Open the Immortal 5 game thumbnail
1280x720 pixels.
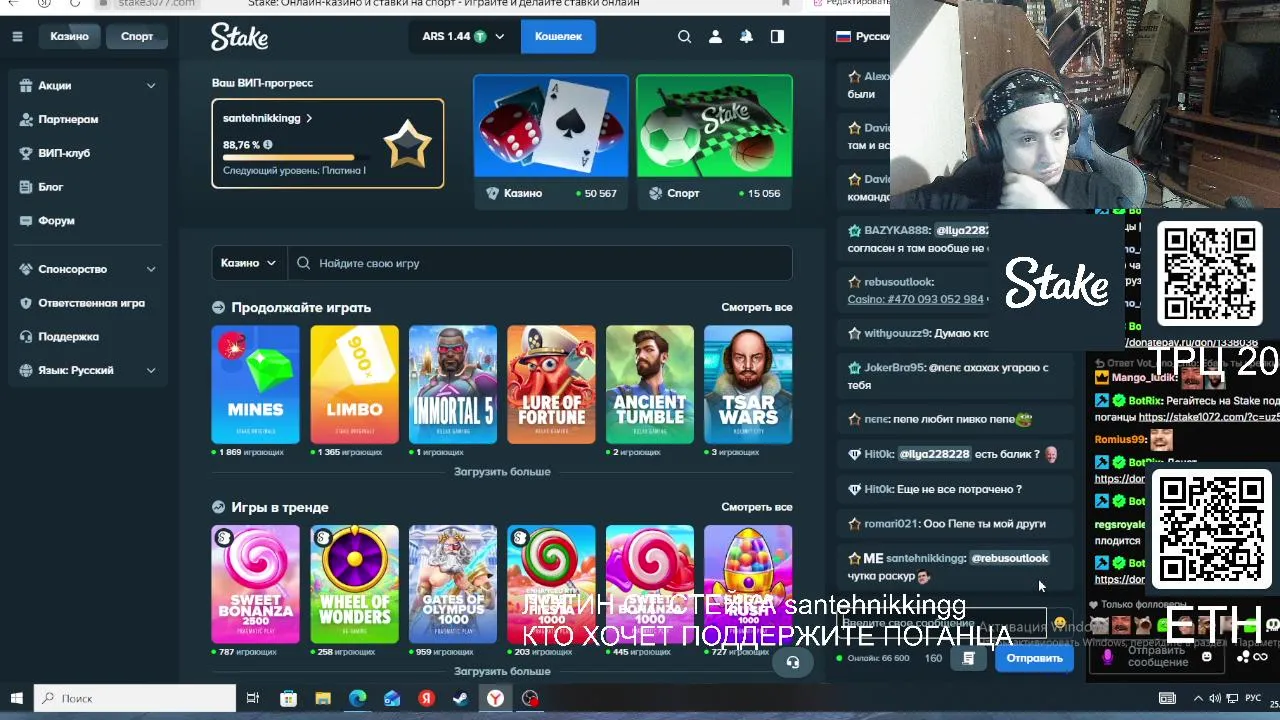(x=453, y=384)
